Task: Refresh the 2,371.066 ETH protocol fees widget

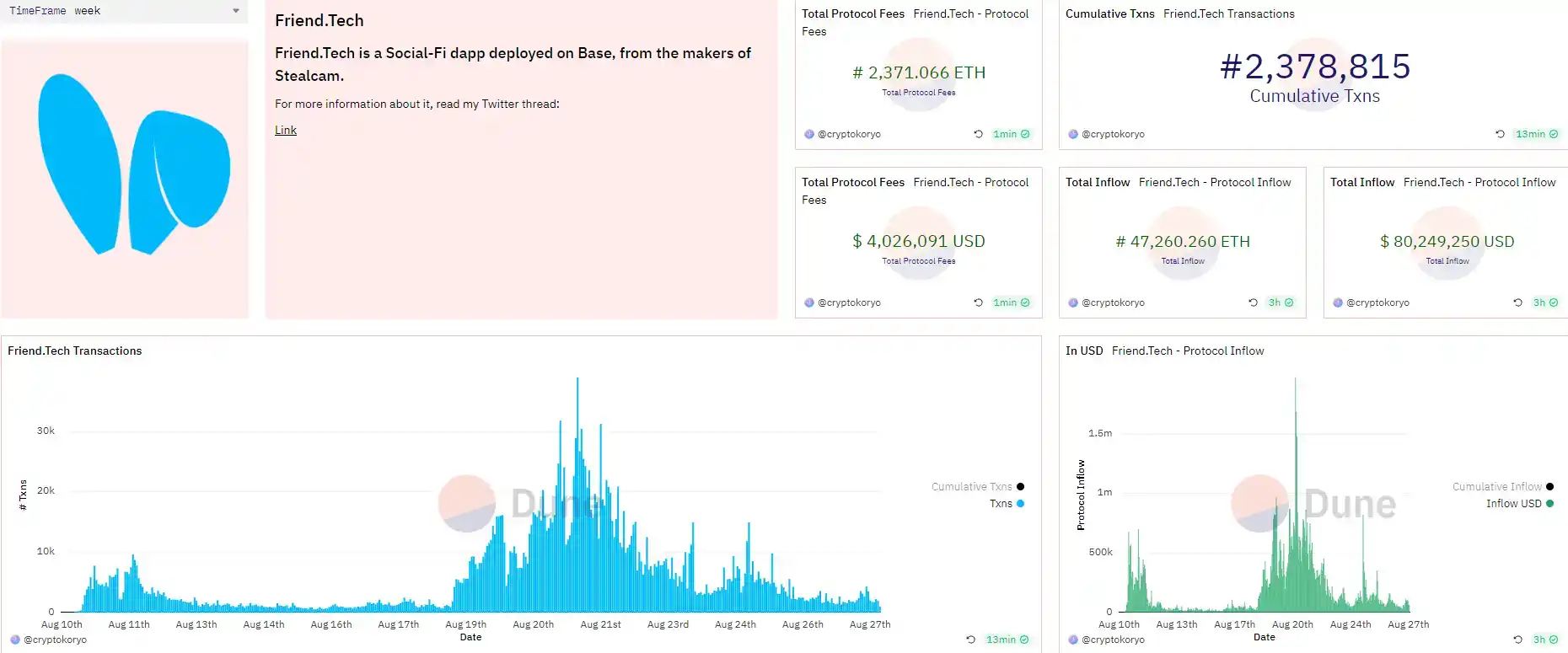Action: tap(978, 134)
